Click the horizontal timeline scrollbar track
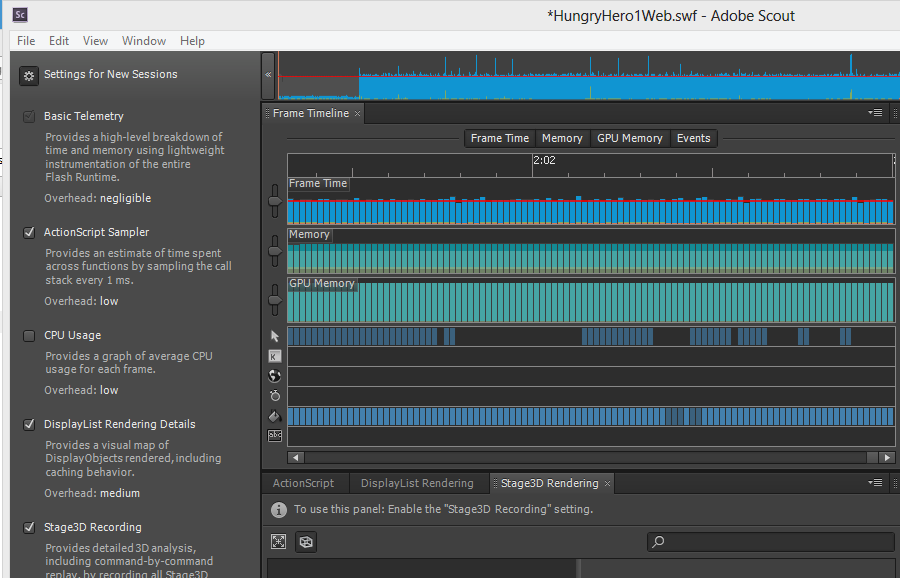Viewport: 900px width, 578px height. coord(585,457)
